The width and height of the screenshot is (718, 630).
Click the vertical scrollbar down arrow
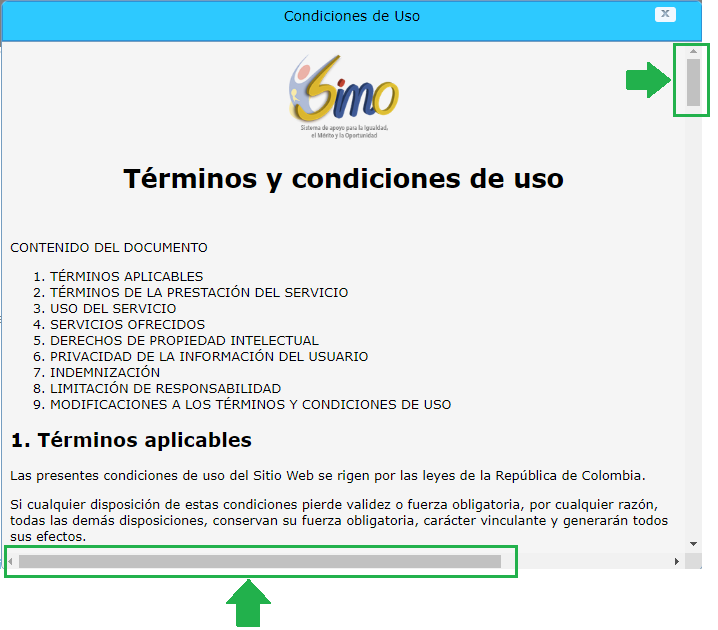[693, 543]
